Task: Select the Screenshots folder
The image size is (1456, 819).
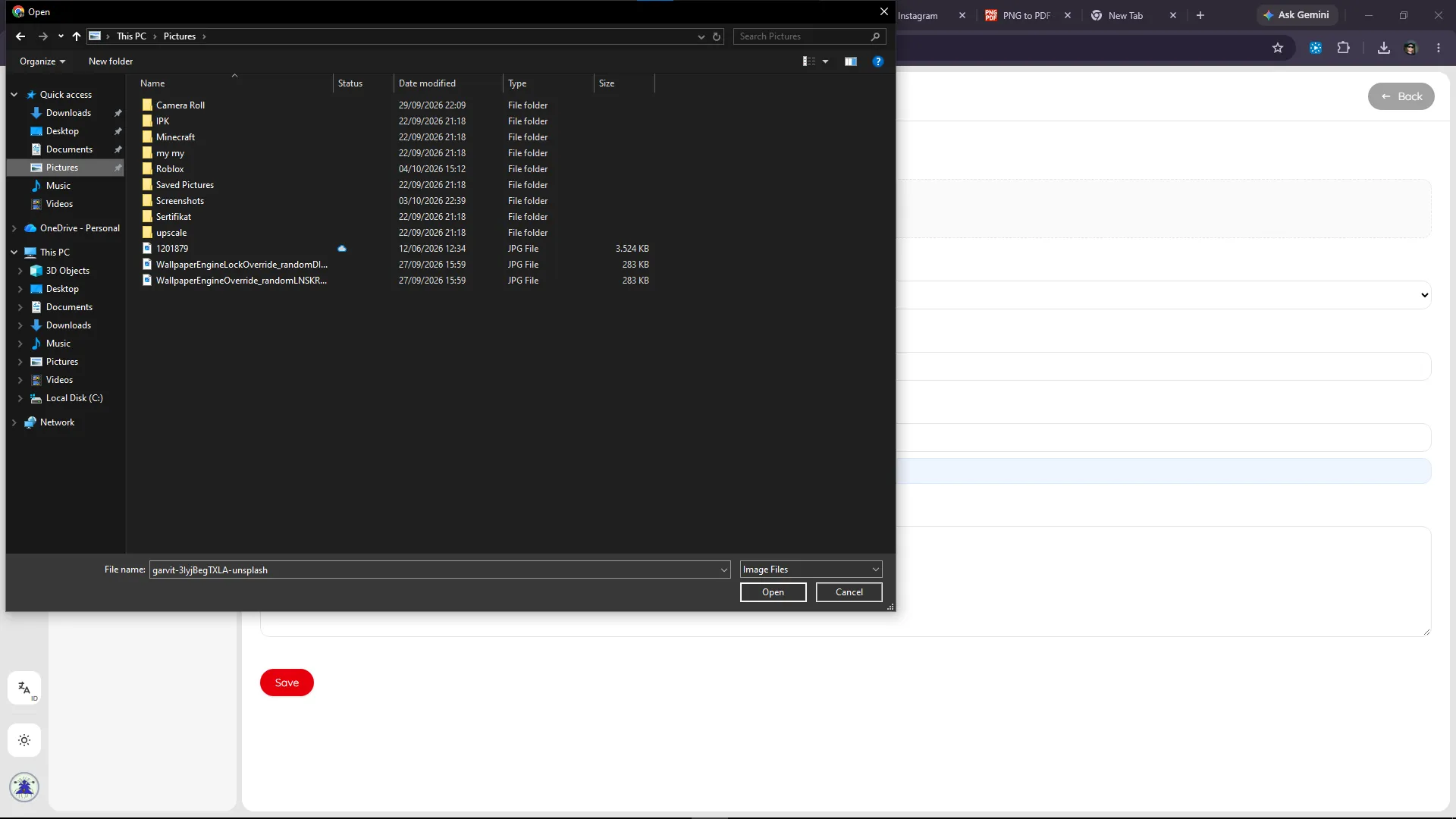Action: [180, 201]
